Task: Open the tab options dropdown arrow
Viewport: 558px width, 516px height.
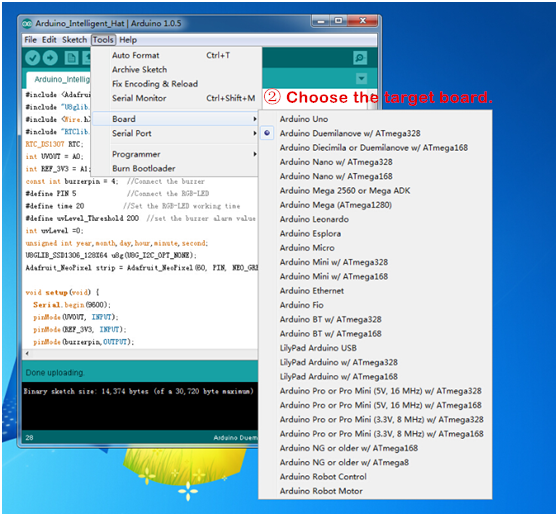Action: pyautogui.click(x=361, y=78)
